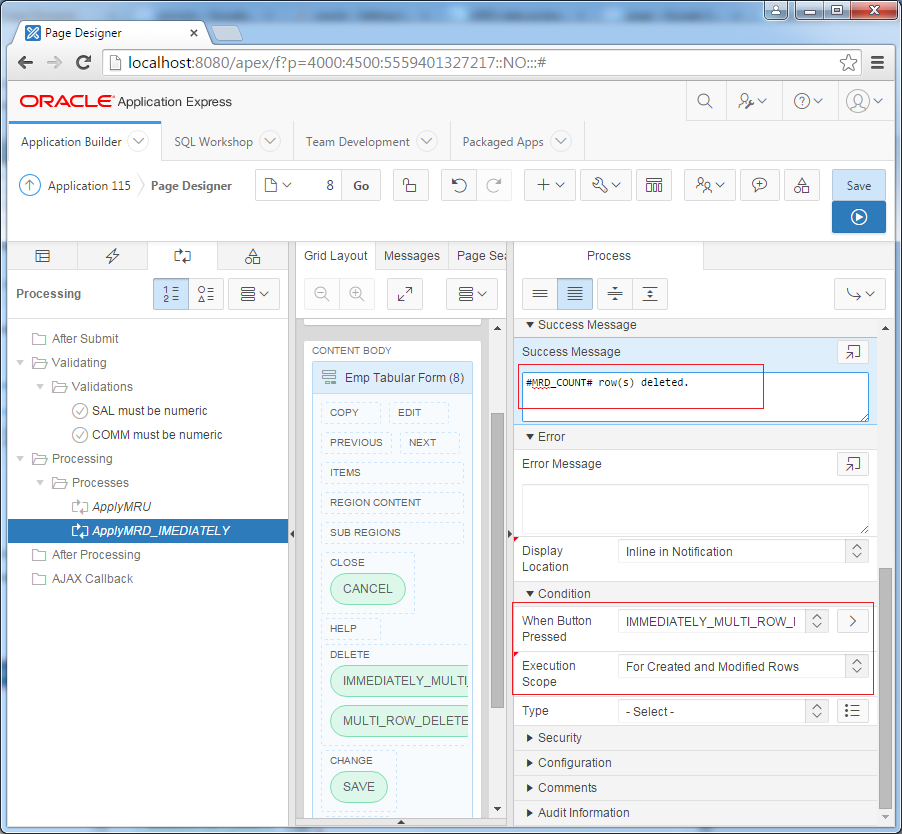The image size is (902, 834).
Task: Open the administration user-wrench menu
Action: [x=752, y=102]
